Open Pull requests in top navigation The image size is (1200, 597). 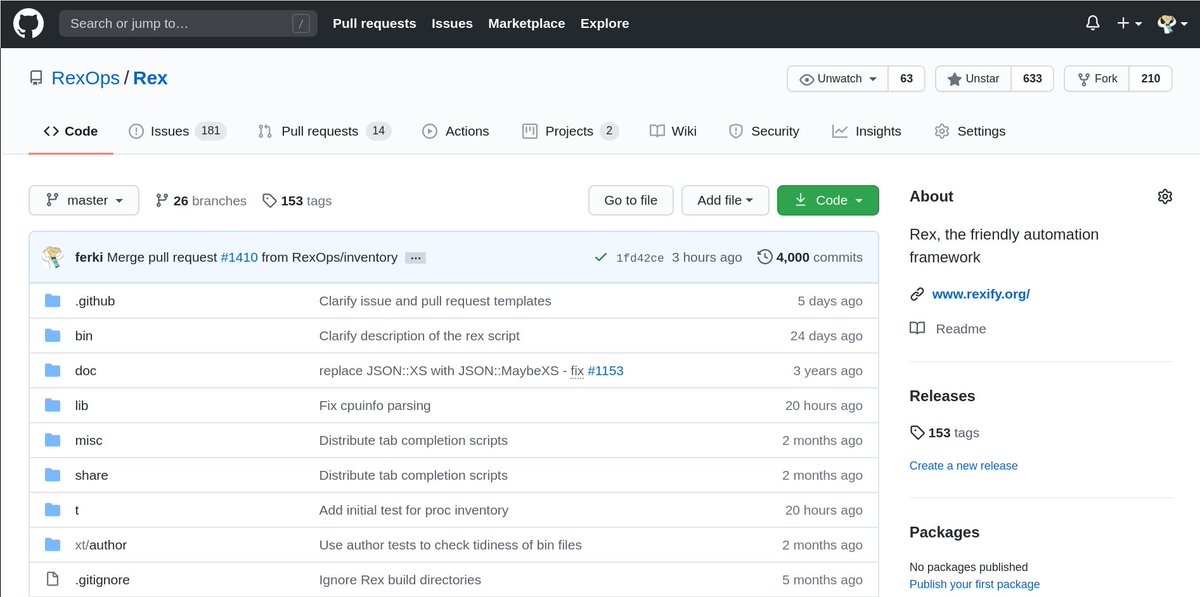(374, 23)
